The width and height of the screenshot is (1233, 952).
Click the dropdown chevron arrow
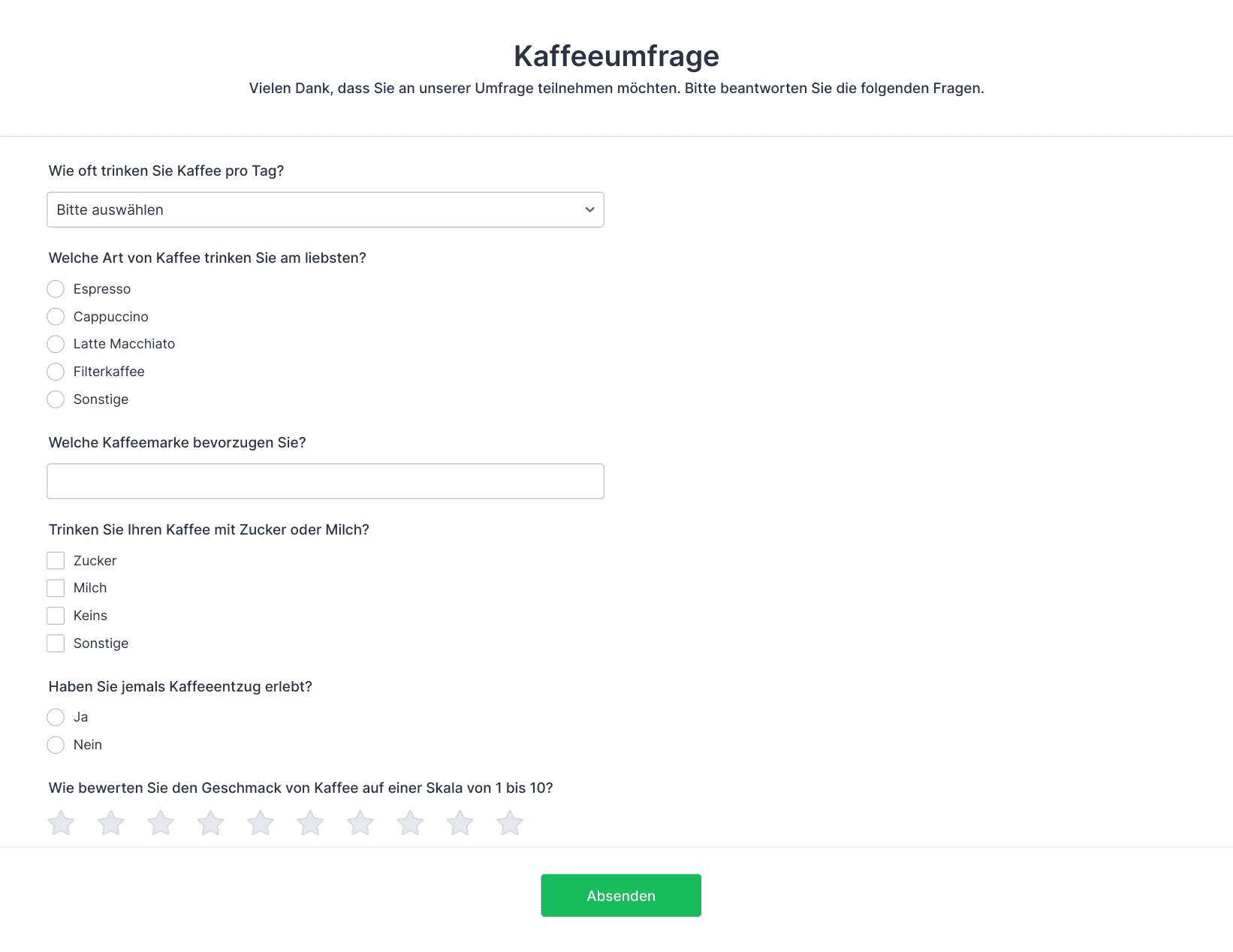[x=589, y=209]
